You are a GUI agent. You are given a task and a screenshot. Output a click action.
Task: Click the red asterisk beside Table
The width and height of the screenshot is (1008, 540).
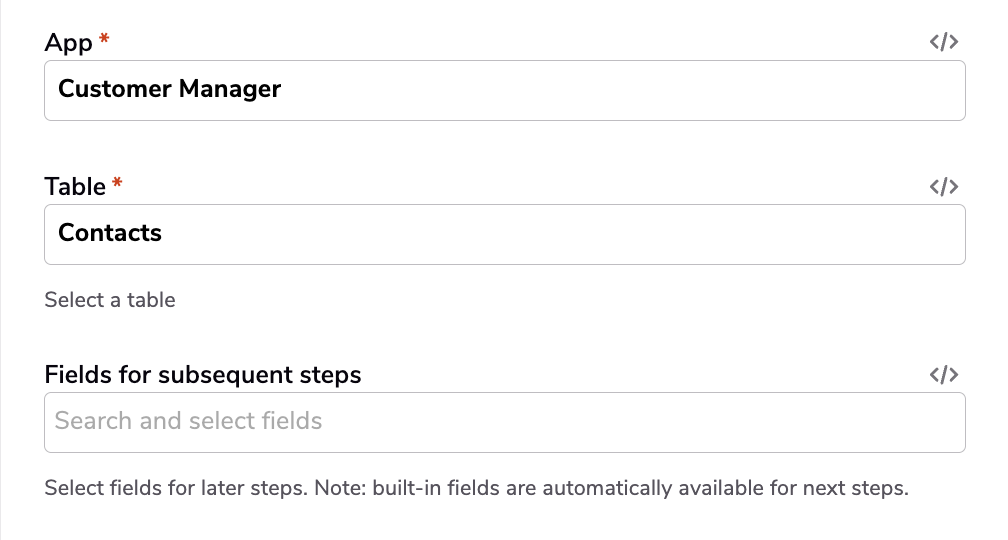(x=117, y=183)
